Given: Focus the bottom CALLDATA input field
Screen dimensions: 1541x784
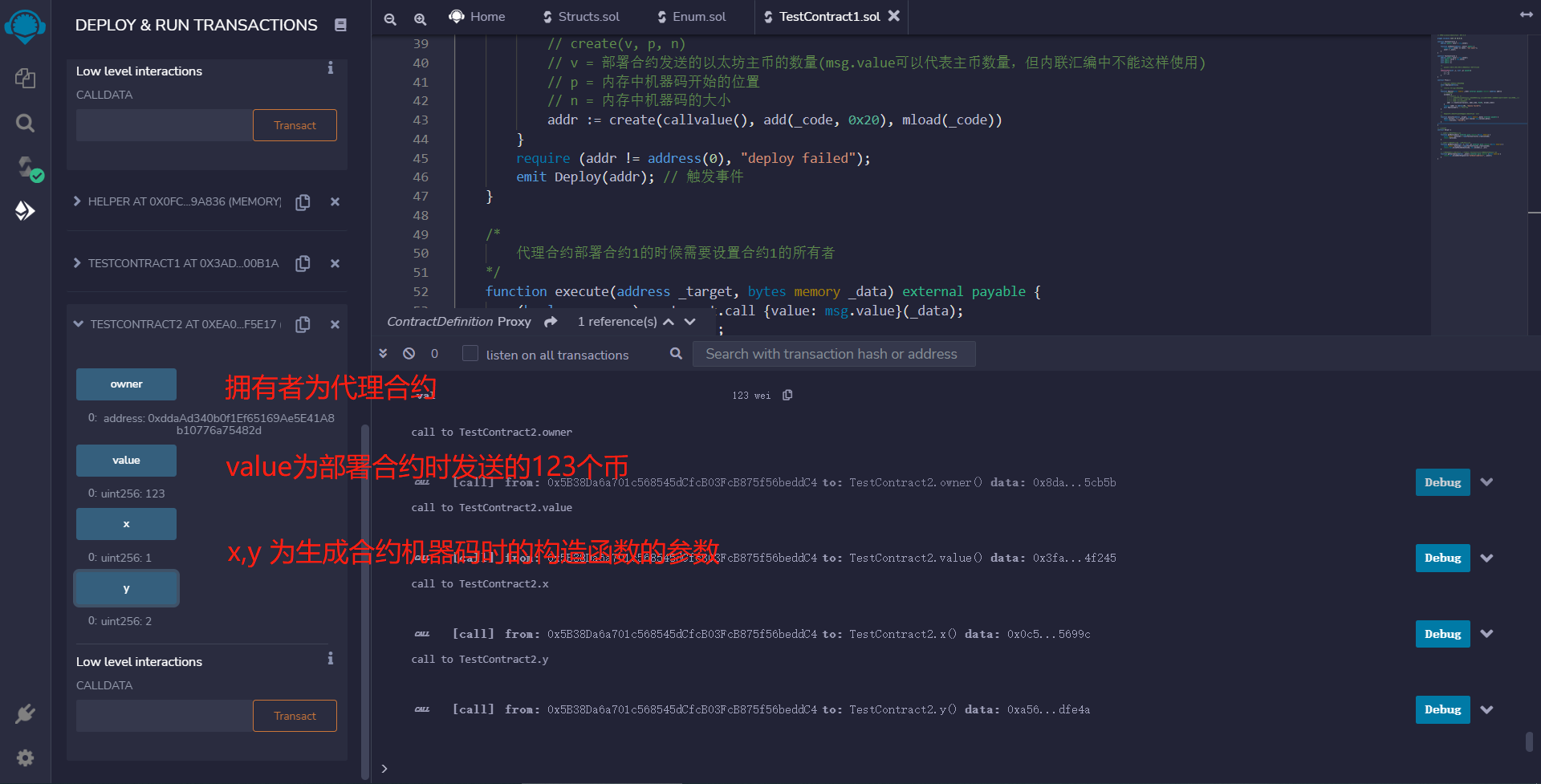Looking at the screenshot, I should [x=165, y=716].
